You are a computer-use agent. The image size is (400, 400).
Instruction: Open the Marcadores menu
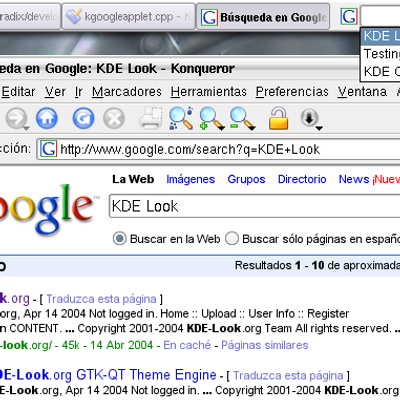pos(127,91)
